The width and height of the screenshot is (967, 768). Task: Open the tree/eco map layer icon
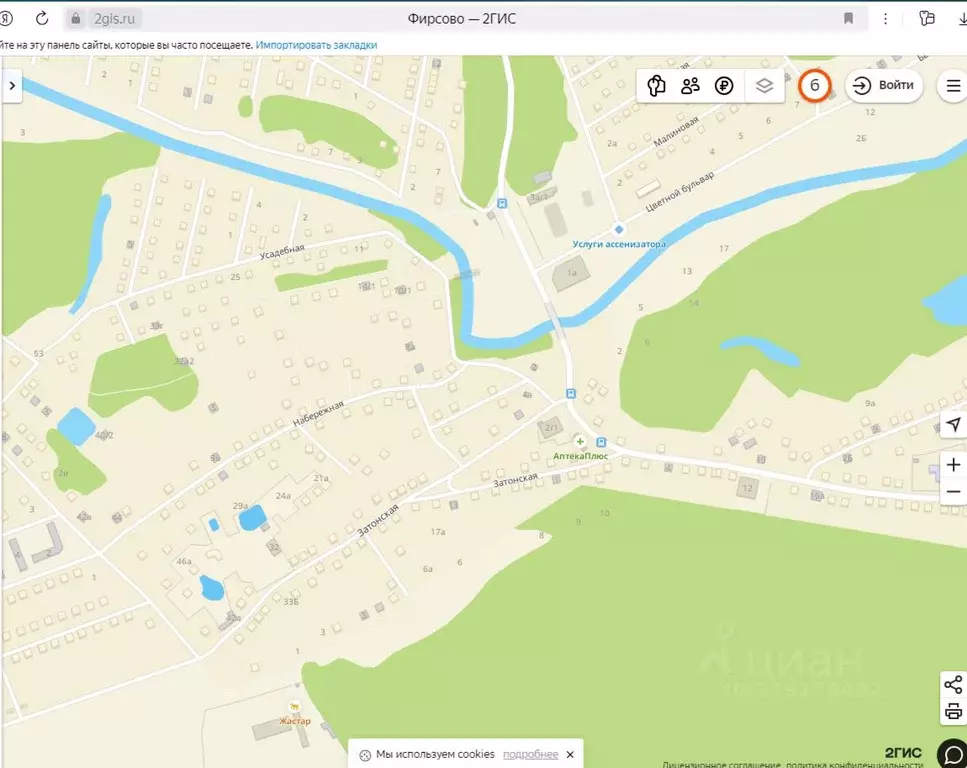pos(656,86)
